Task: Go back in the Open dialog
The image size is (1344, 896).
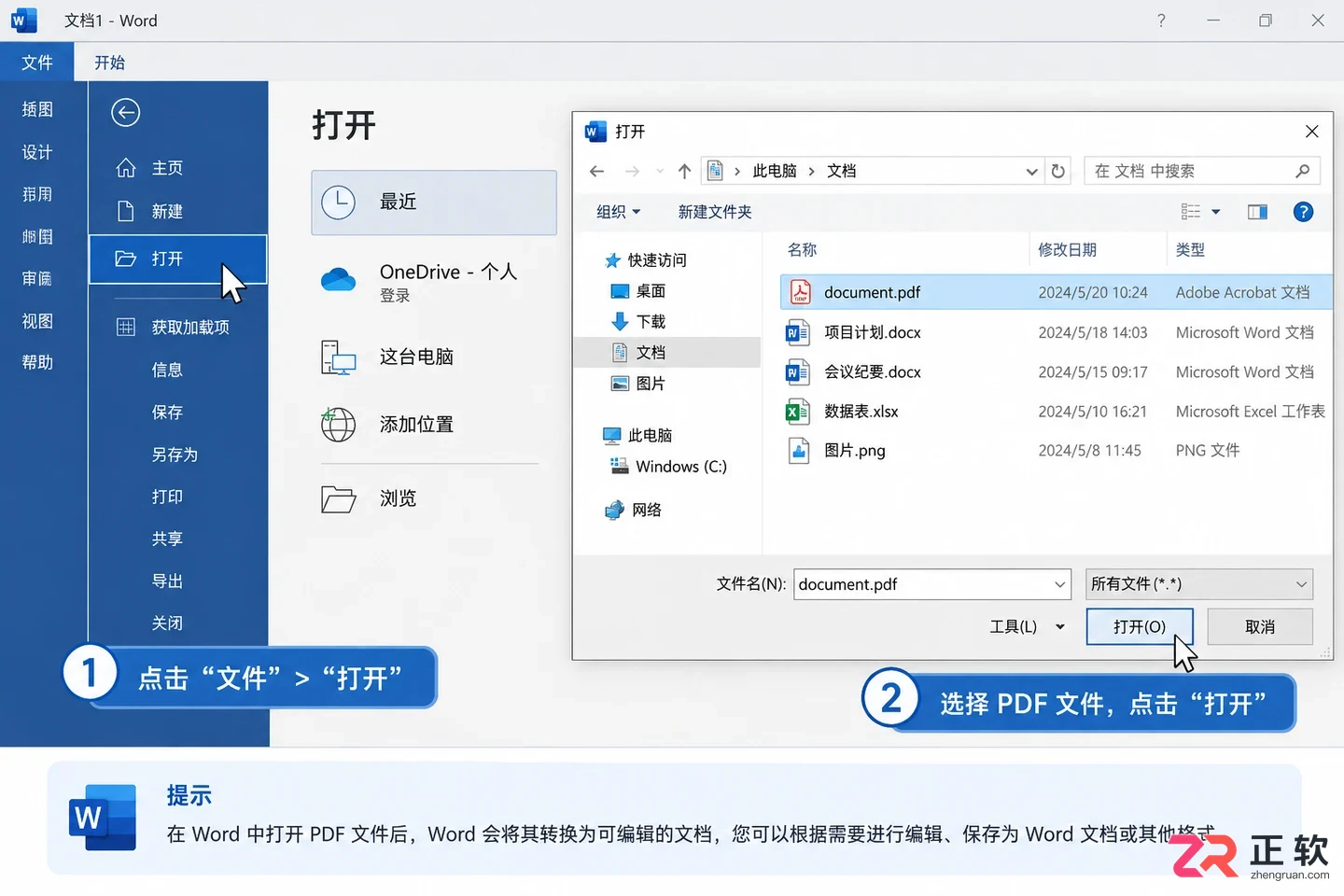Action: 597,171
